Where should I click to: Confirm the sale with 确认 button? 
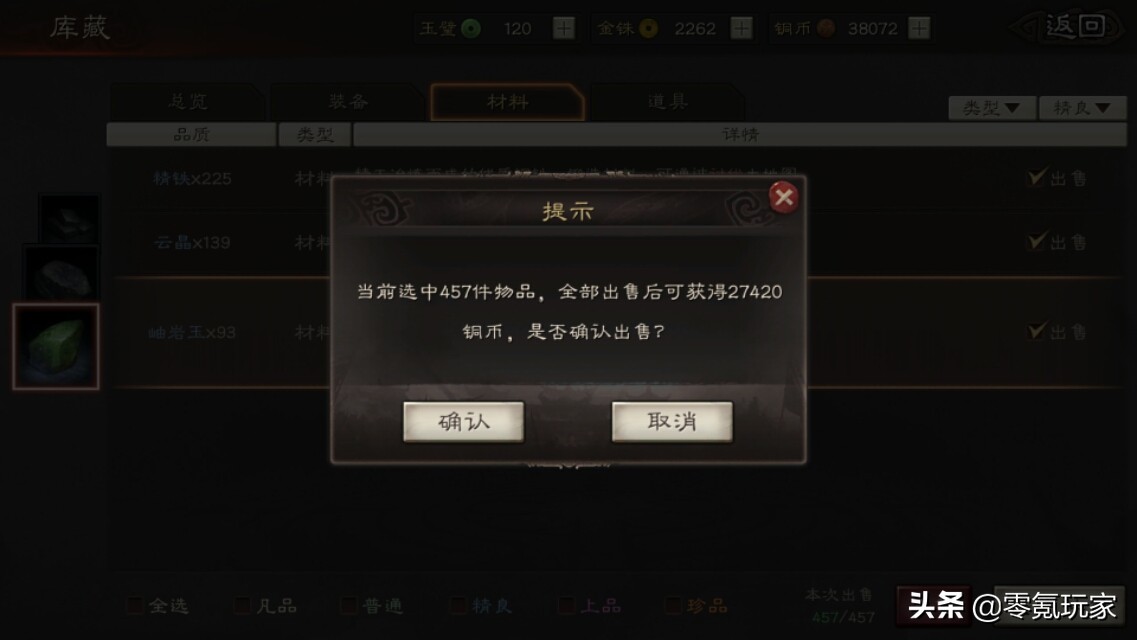tap(463, 421)
